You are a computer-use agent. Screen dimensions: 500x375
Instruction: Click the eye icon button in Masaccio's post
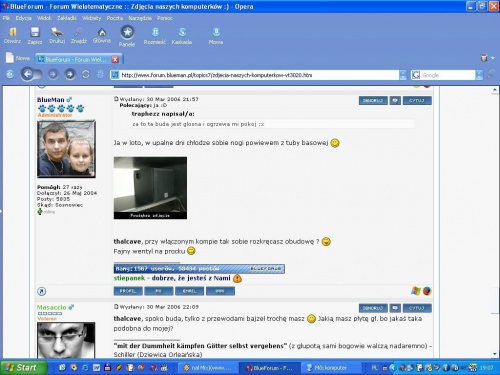click(395, 308)
